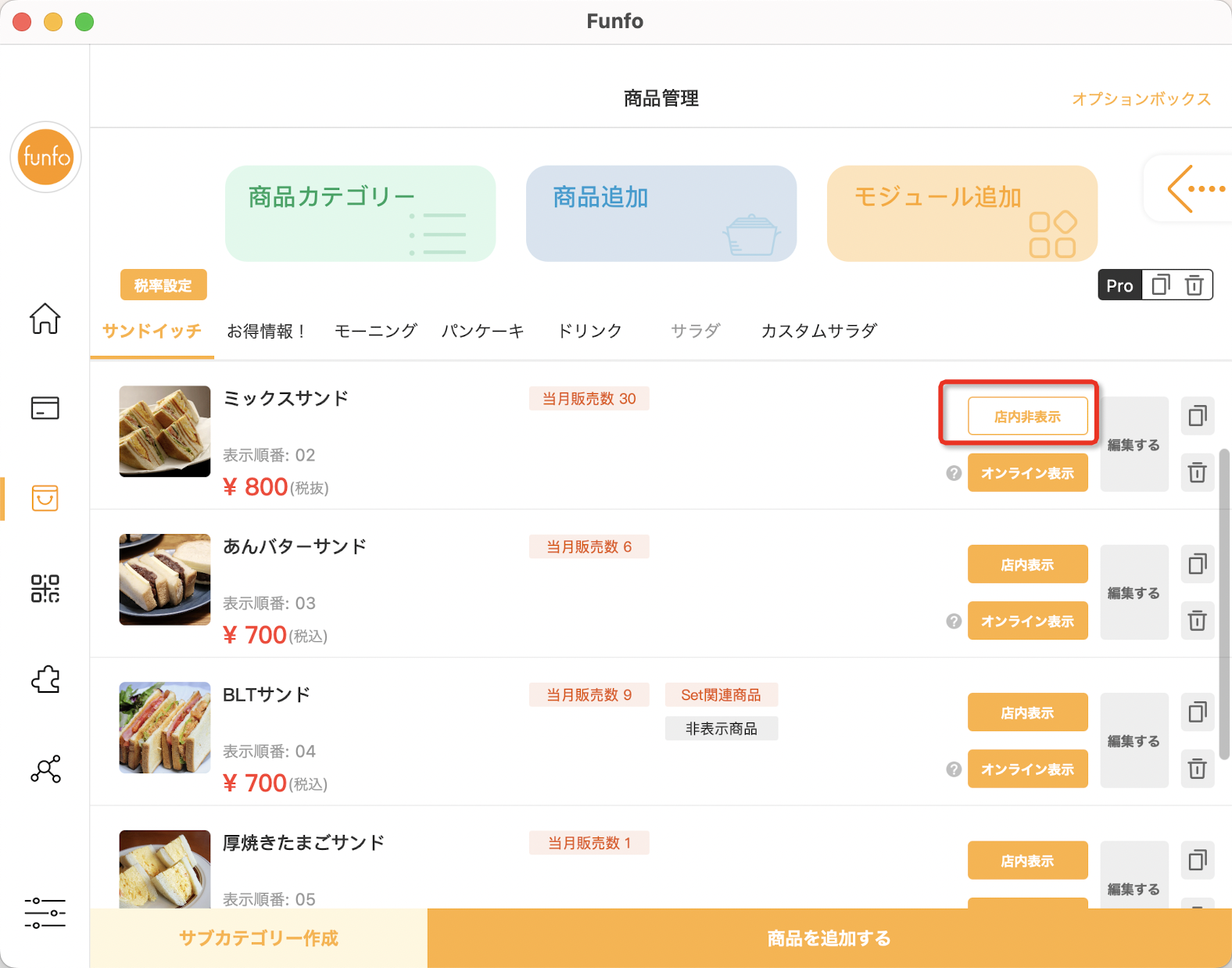Screen dimensions: 1232x968
Task: Duplicate the ミックスサンド product
Action: click(x=1197, y=415)
